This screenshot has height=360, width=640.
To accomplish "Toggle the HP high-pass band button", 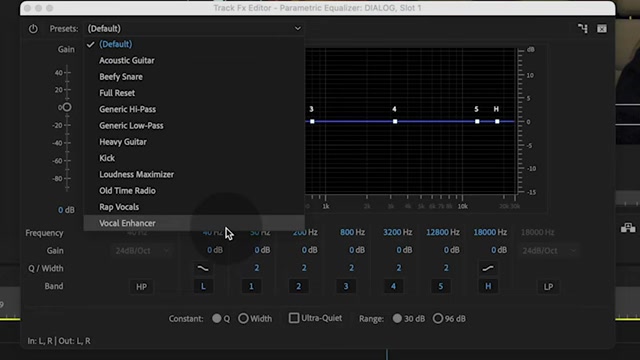I will pos(141,287).
